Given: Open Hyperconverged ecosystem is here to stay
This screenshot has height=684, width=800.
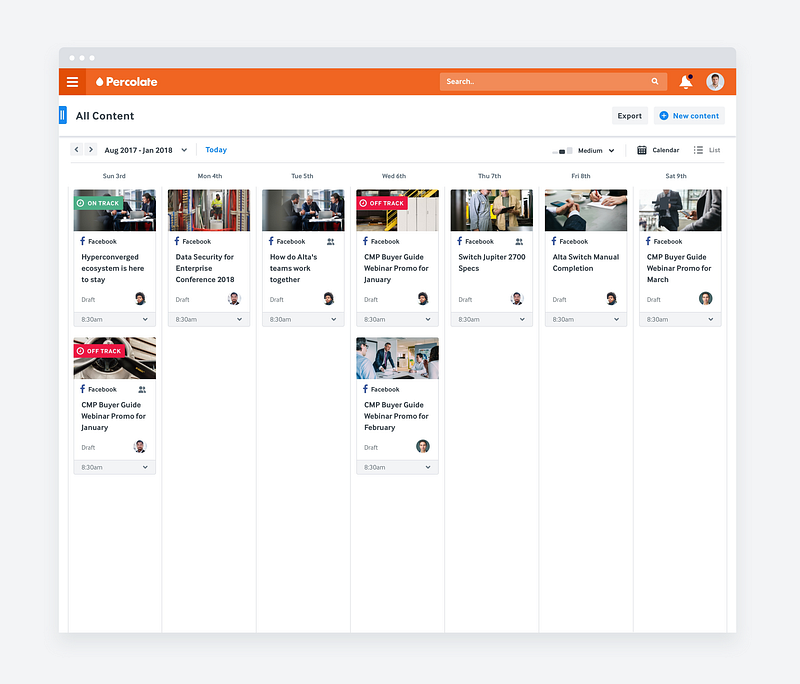Looking at the screenshot, I should coord(112,268).
